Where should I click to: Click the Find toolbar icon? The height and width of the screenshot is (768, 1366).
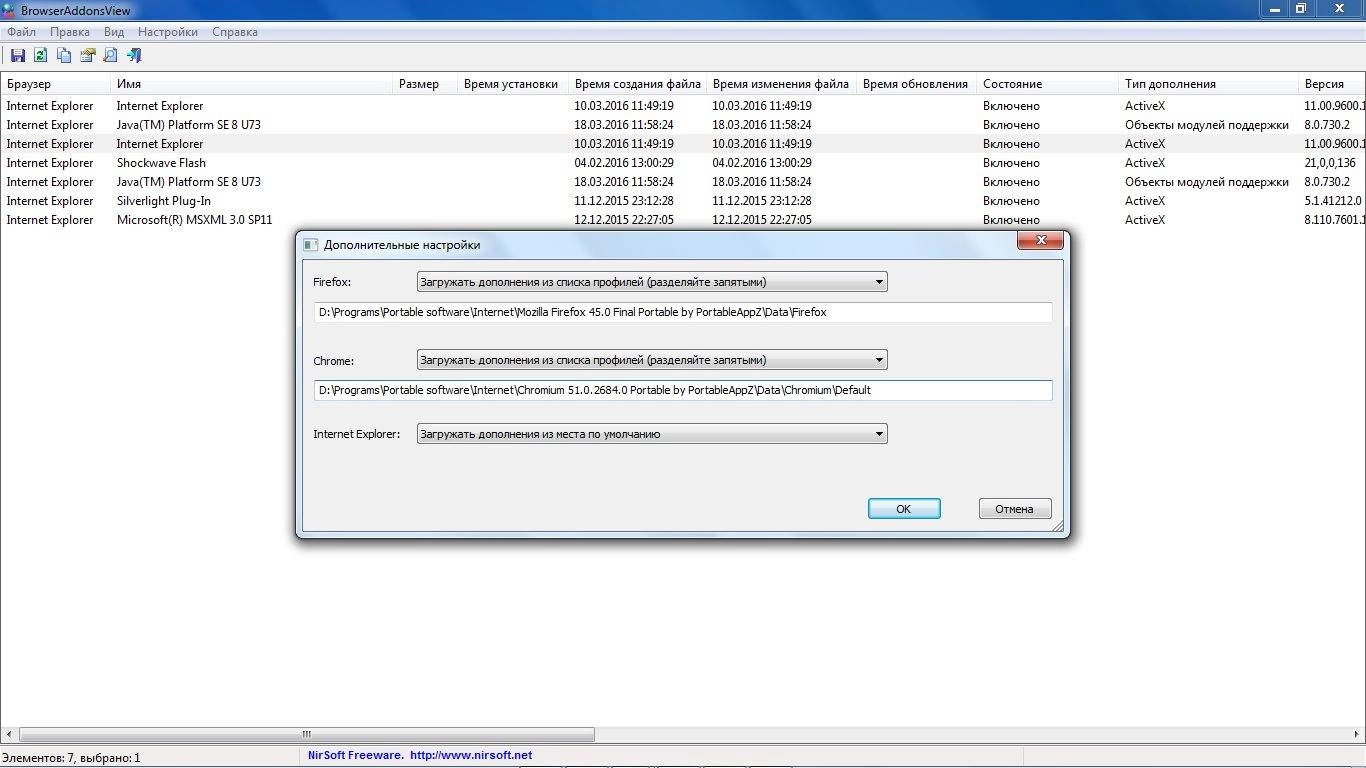pos(111,56)
